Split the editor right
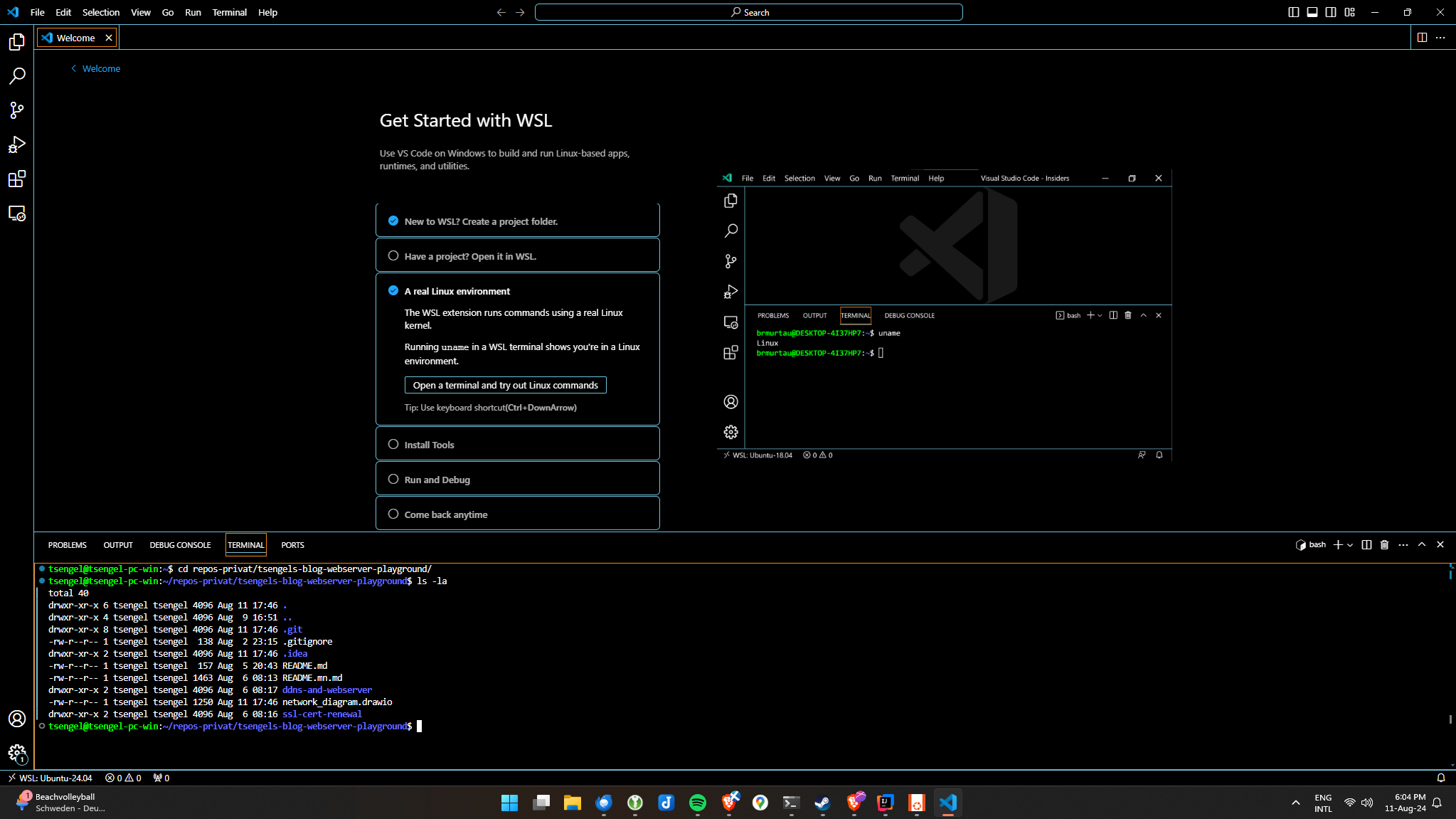Image resolution: width=1456 pixels, height=819 pixels. [x=1422, y=38]
